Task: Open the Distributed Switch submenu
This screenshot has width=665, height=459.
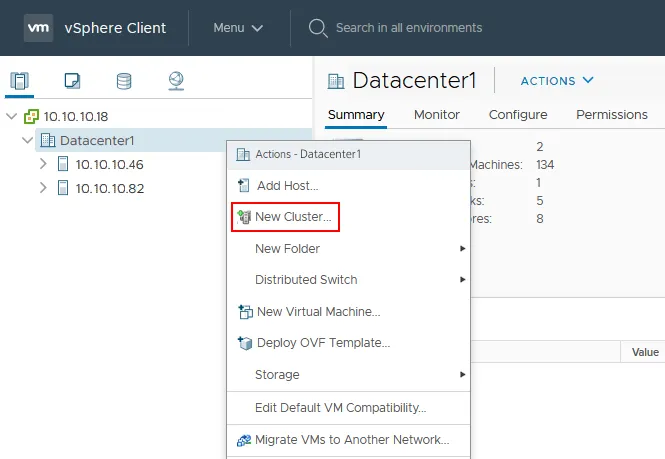Action: tap(306, 280)
